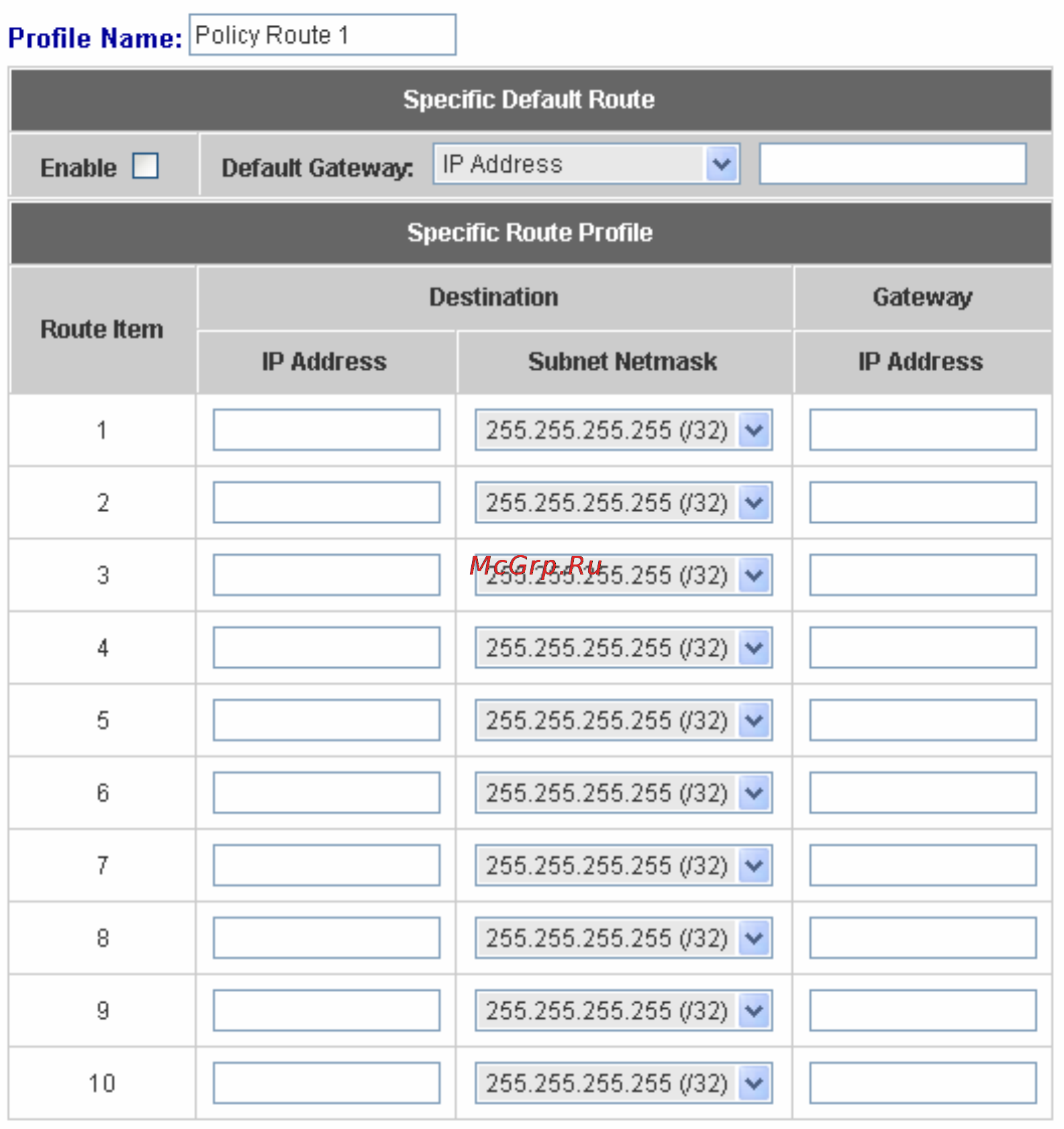This screenshot has width=1064, height=1129.
Task: Click the destination IP field for route 3
Action: point(326,575)
